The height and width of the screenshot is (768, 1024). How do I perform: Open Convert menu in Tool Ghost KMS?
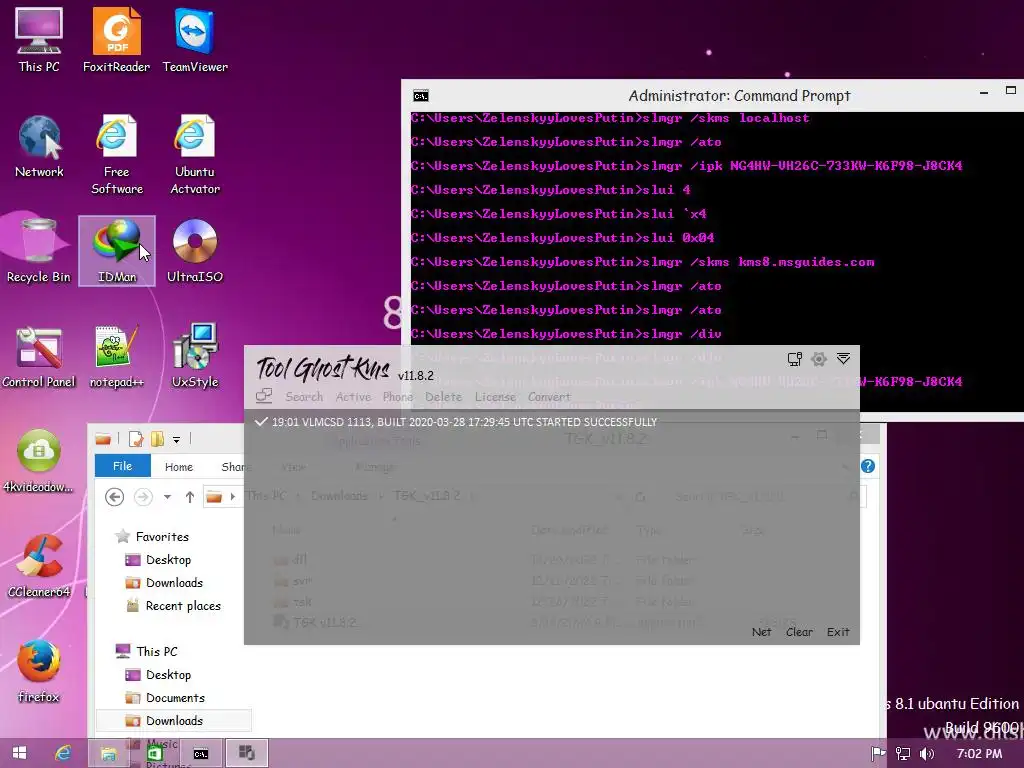(x=549, y=396)
